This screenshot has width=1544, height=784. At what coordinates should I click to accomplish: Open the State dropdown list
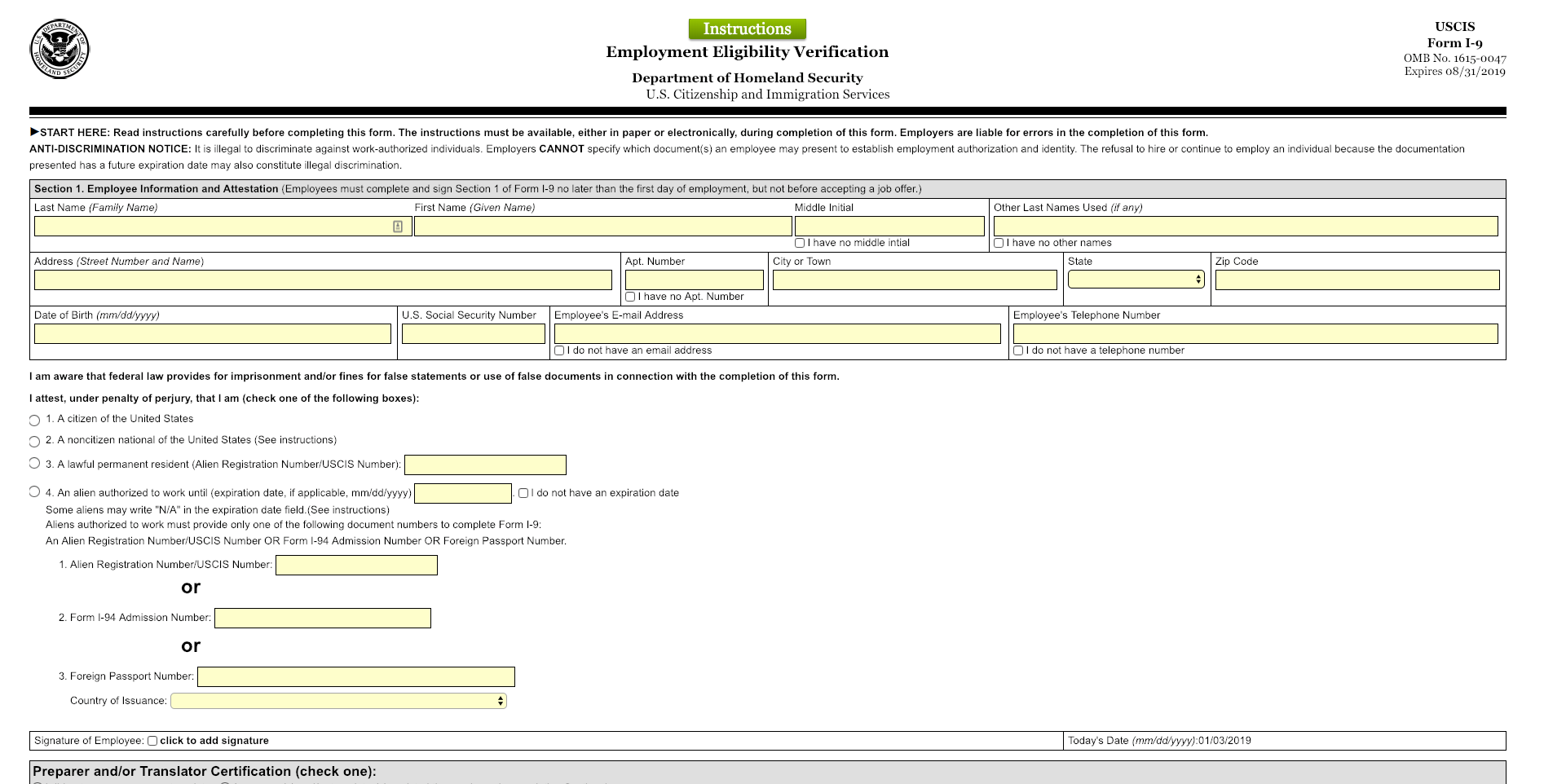[x=1136, y=280]
